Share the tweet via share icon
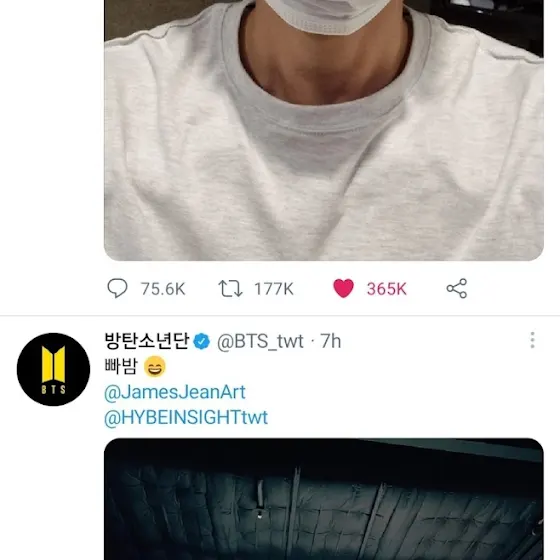 (x=457, y=288)
